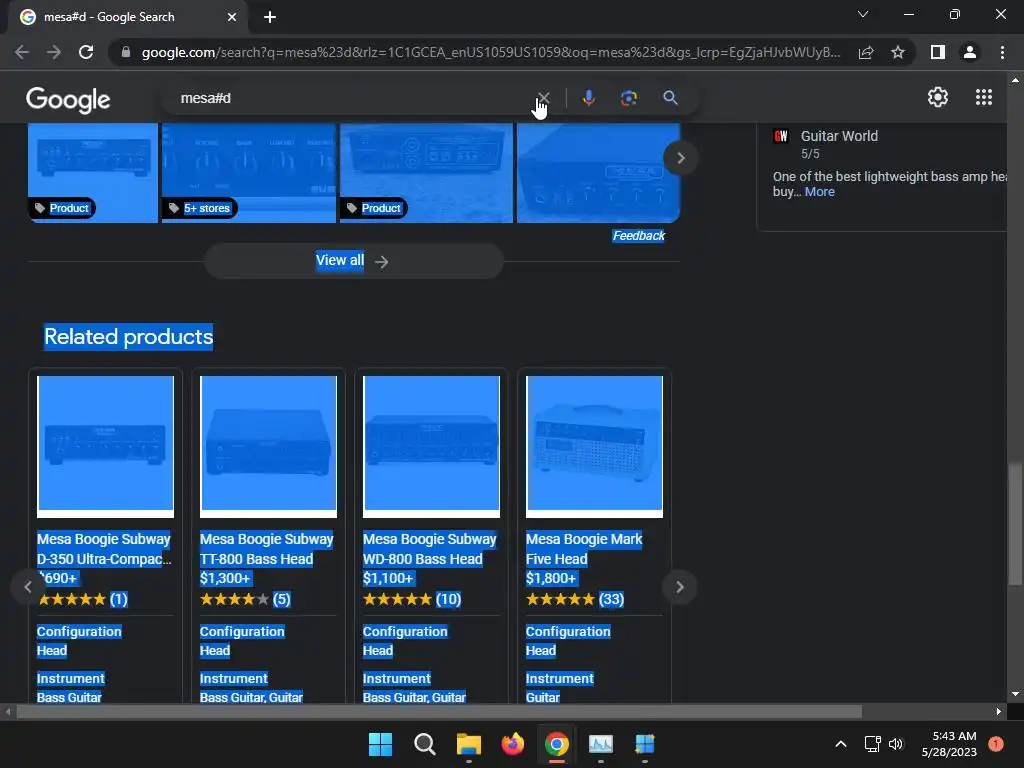
Task: Submit search with magnifier icon
Action: coord(670,98)
